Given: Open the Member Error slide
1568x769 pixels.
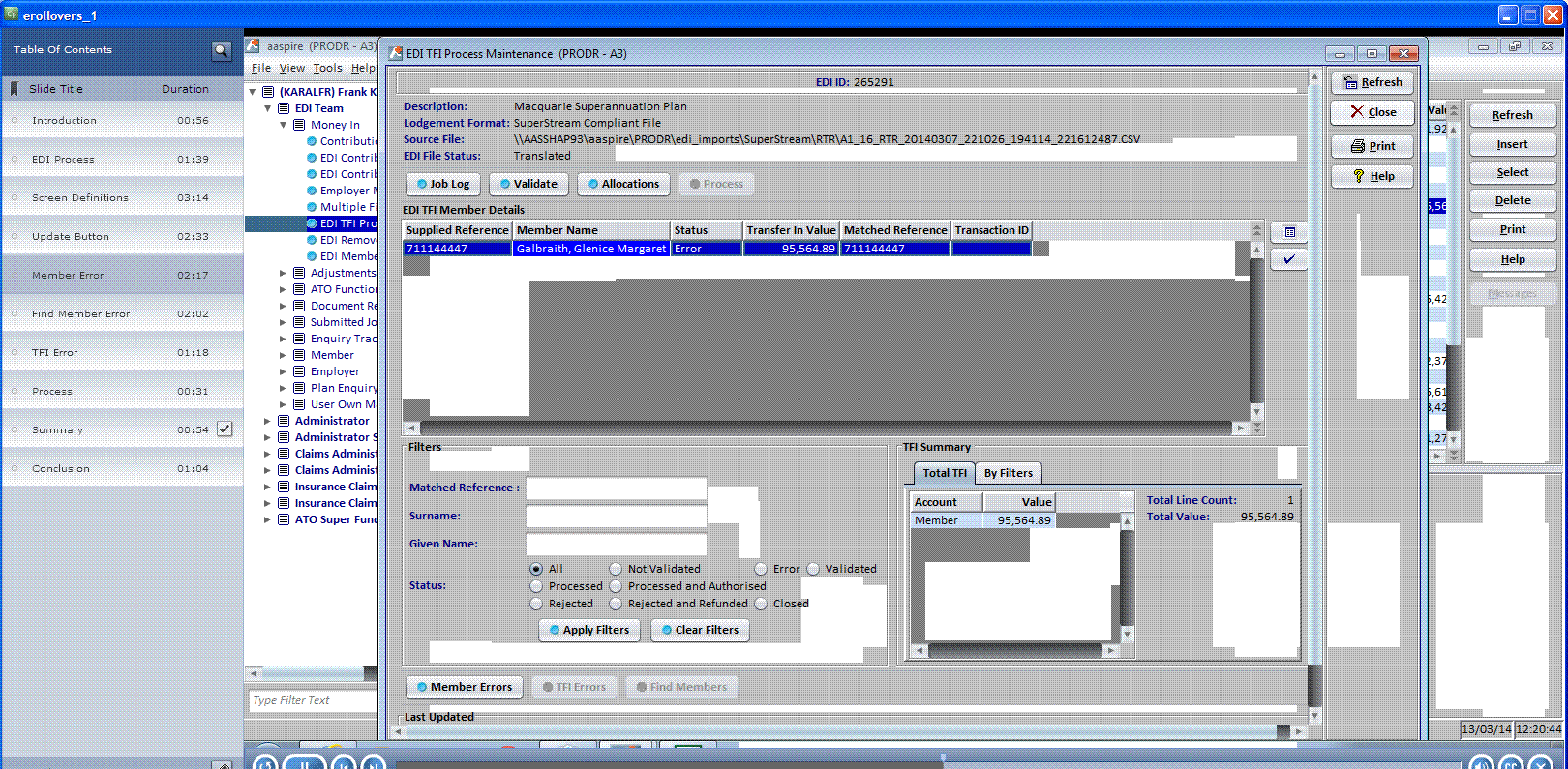Looking at the screenshot, I should [x=122, y=275].
